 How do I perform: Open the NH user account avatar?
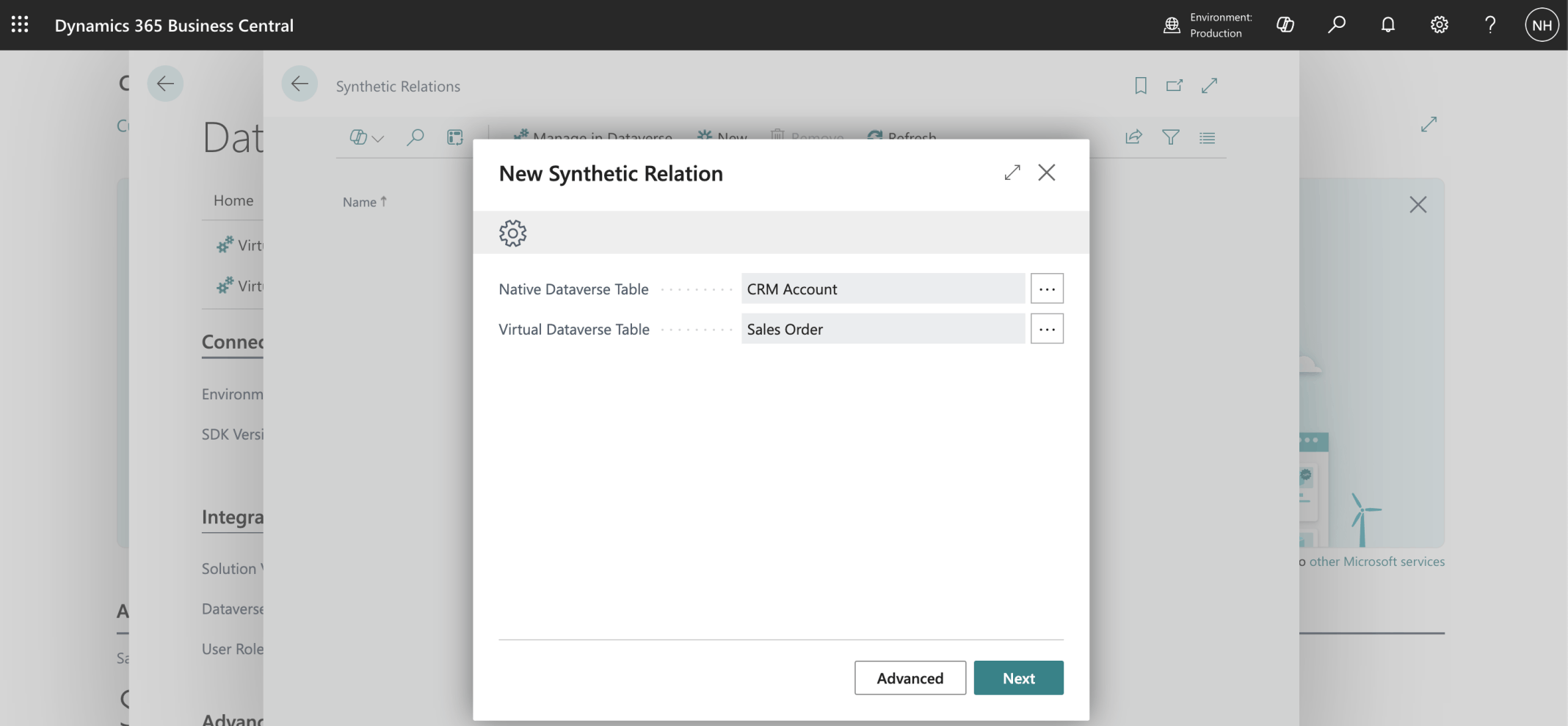click(1541, 25)
